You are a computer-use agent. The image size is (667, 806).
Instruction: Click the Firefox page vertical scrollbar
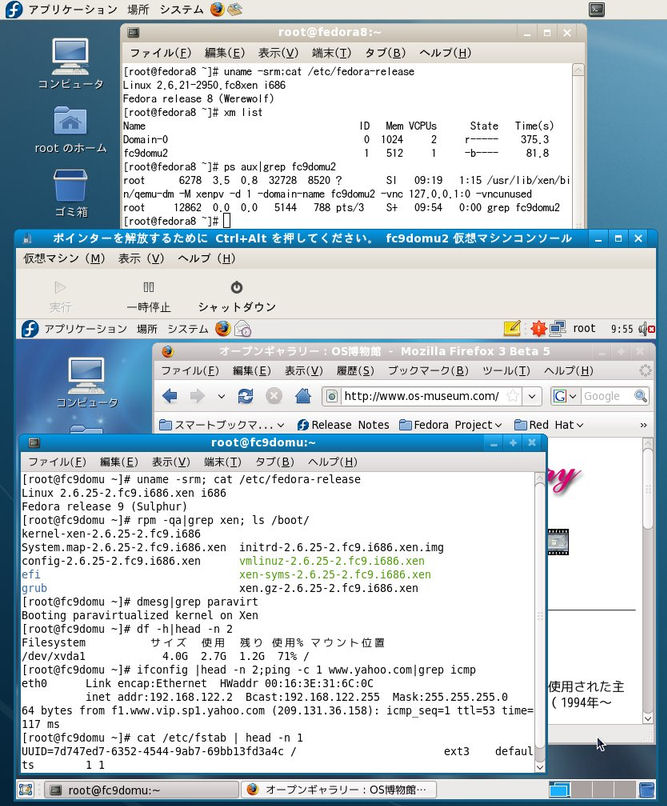click(648, 581)
